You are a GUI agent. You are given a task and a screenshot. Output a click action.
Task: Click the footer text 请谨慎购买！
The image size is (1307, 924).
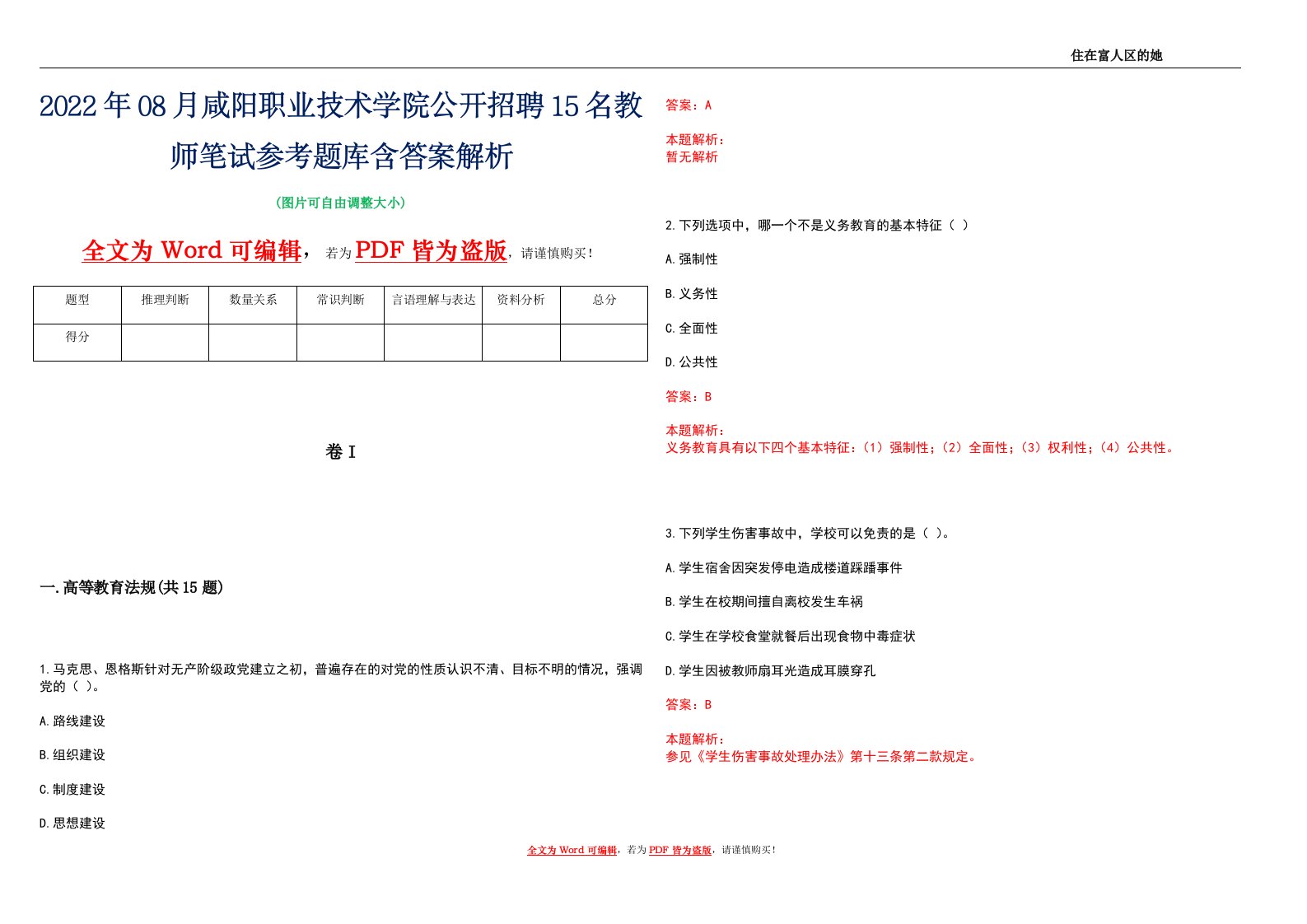click(x=749, y=850)
